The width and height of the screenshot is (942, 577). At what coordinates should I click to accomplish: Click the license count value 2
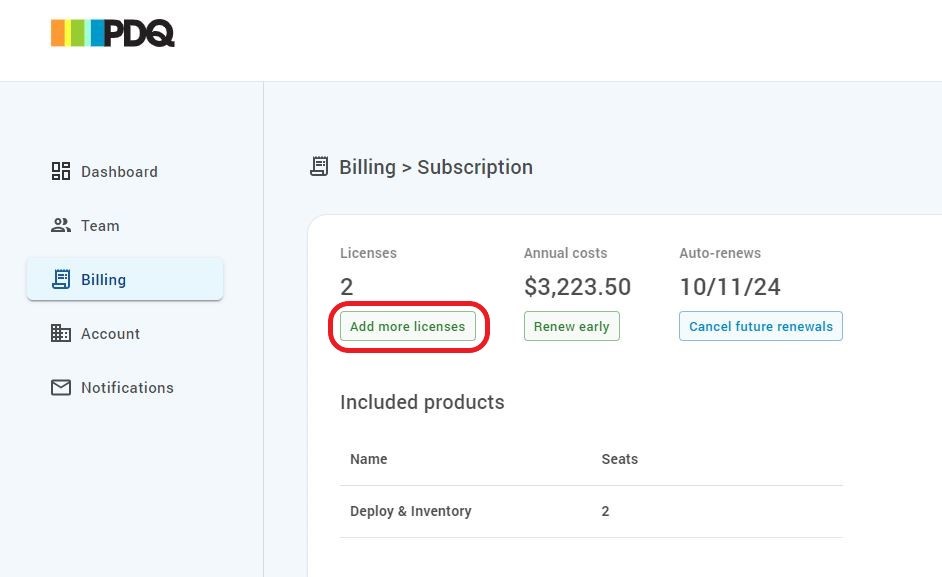pyautogui.click(x=347, y=287)
